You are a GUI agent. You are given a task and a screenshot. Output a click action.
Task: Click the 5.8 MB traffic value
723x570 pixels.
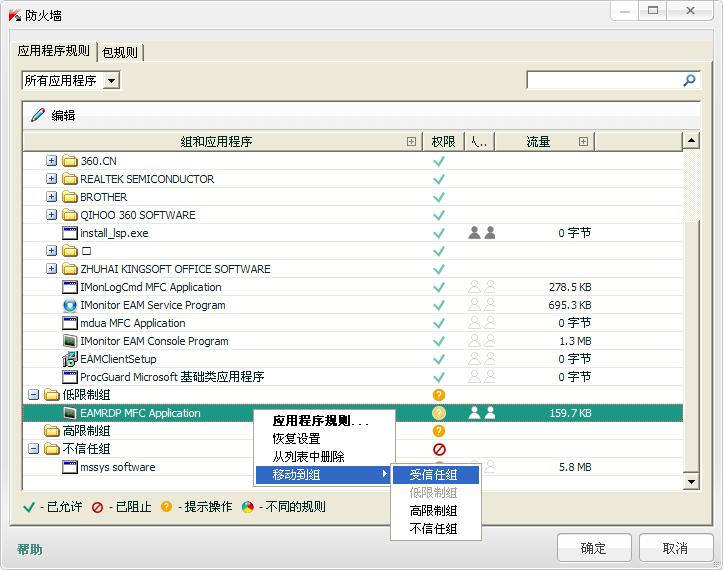pos(575,467)
